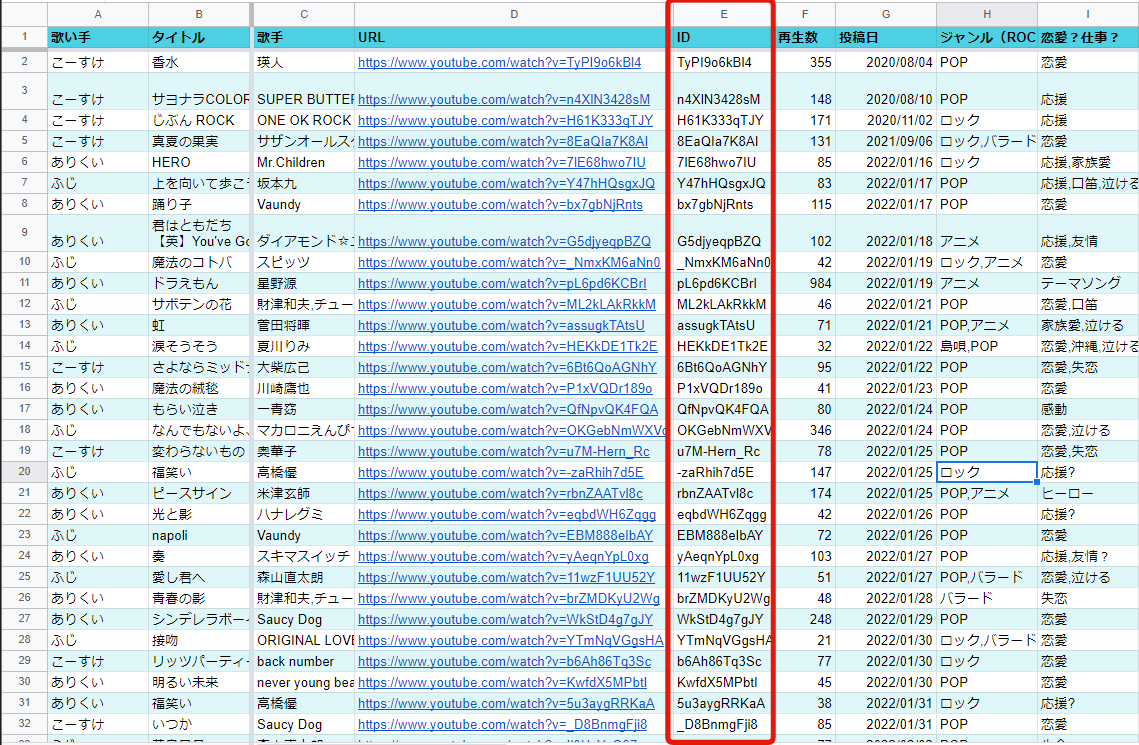The image size is (1139, 745).
Task: Select the column D header
Action: coord(513,14)
